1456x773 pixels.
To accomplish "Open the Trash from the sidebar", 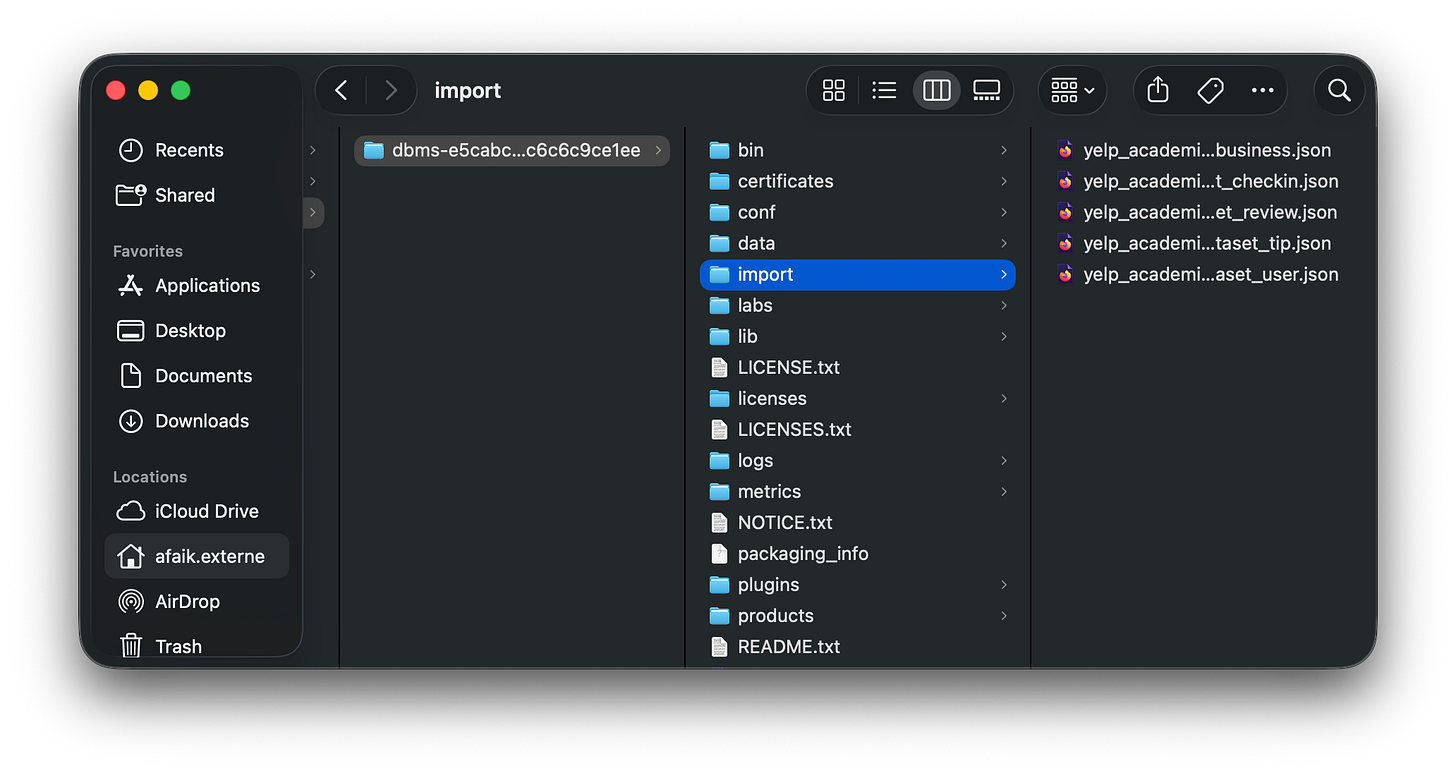I will 177,646.
